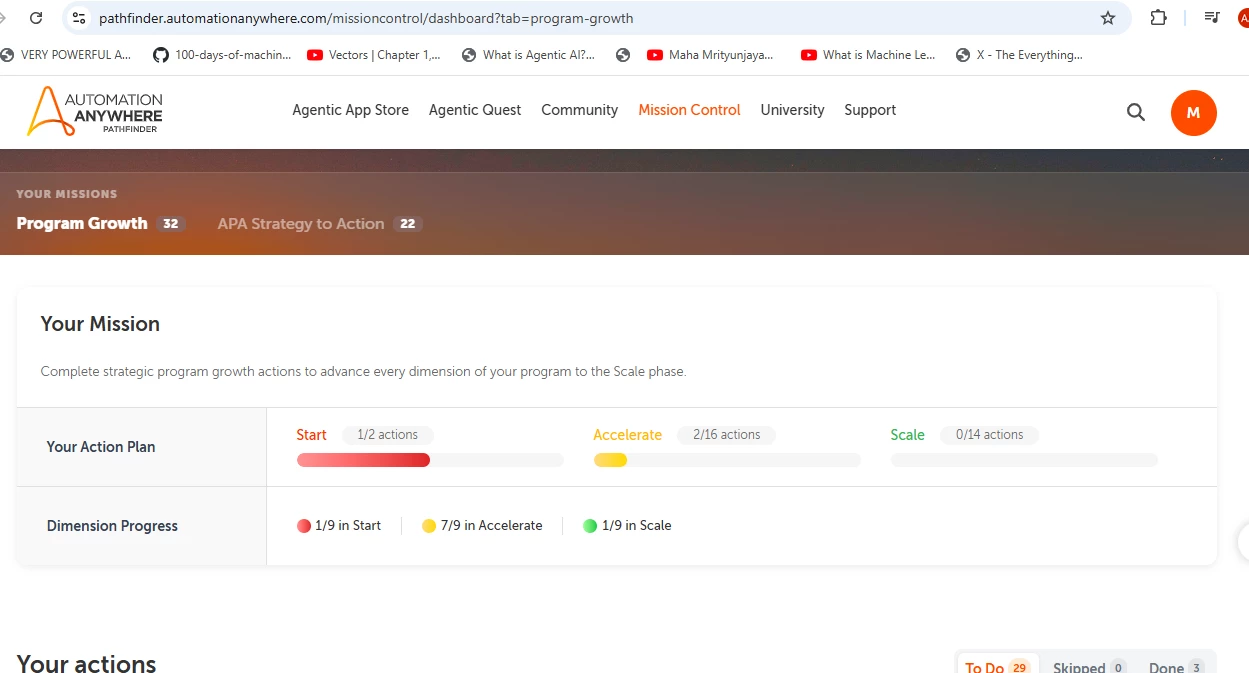Click the 1/9 in Start text
1249x673 pixels.
coord(348,526)
